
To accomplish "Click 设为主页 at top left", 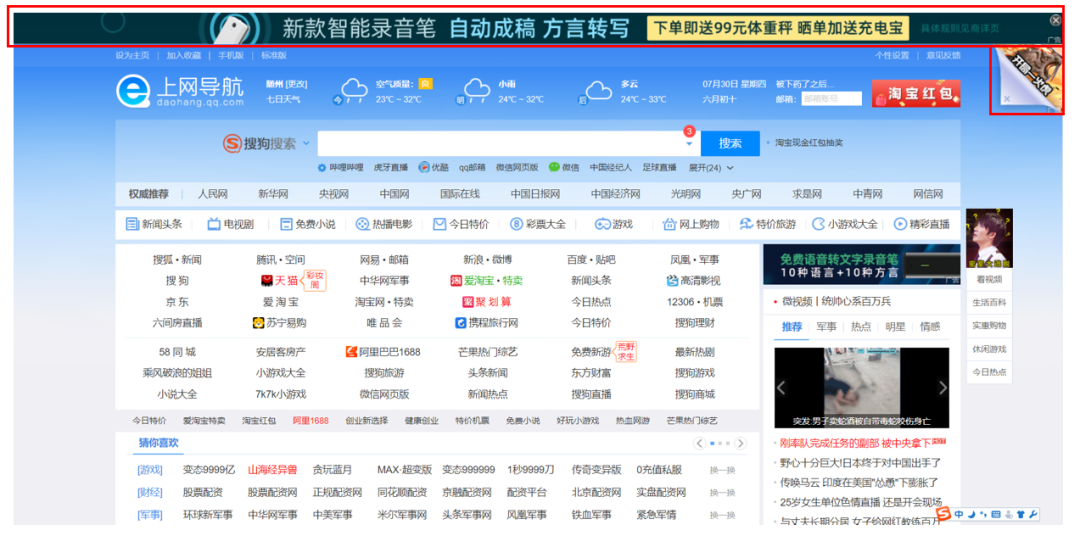I will [132, 55].
